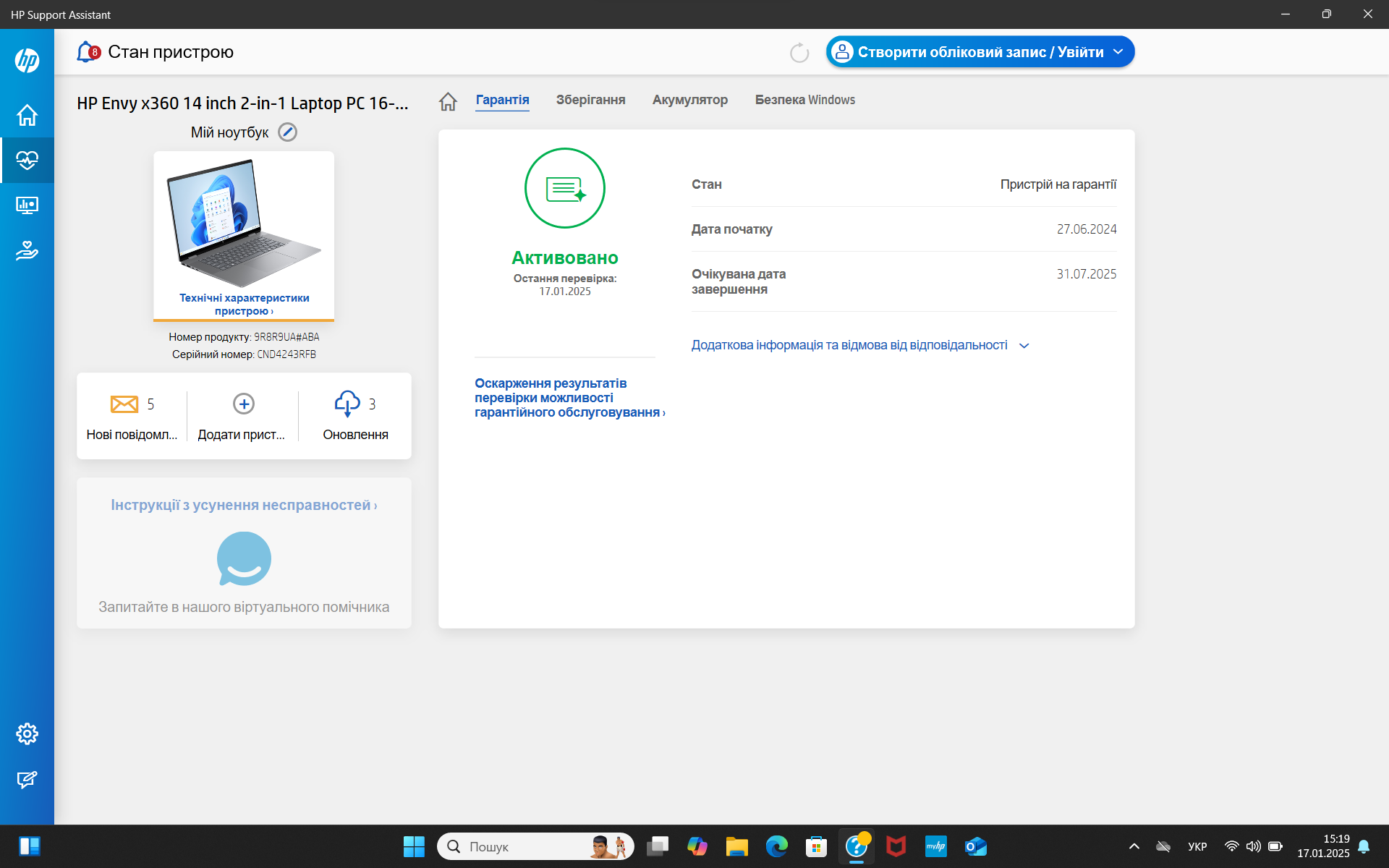Open myHP app from taskbar
This screenshot has width=1389, height=868.
[x=936, y=846]
